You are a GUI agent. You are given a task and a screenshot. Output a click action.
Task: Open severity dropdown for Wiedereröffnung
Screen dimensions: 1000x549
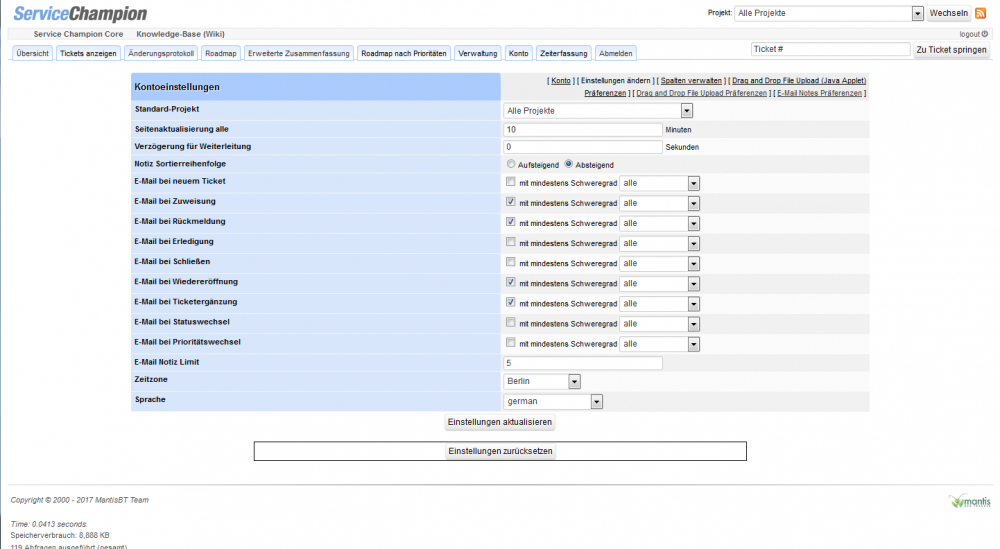click(x=659, y=284)
